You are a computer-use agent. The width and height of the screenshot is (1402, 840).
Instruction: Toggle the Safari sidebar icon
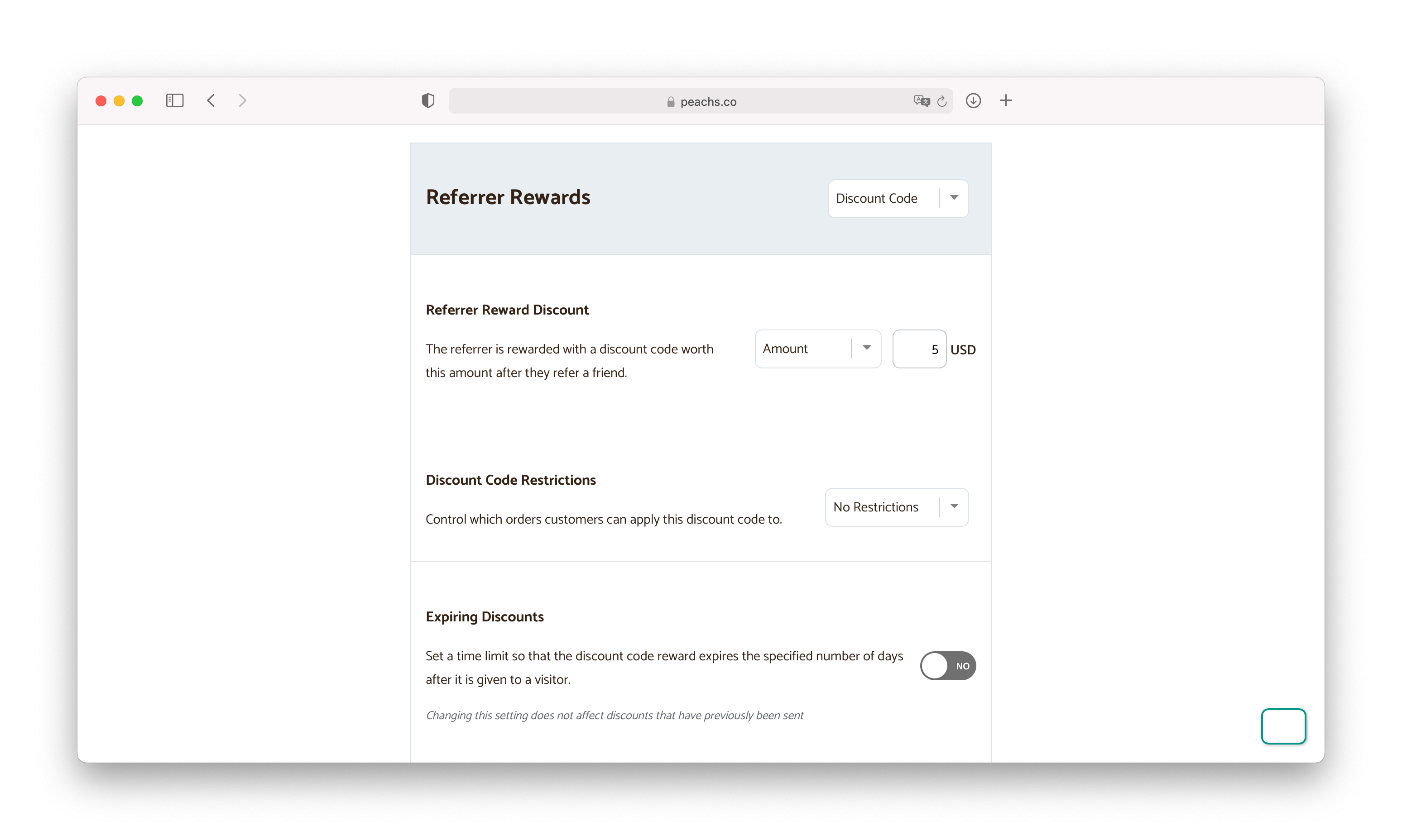[174, 101]
